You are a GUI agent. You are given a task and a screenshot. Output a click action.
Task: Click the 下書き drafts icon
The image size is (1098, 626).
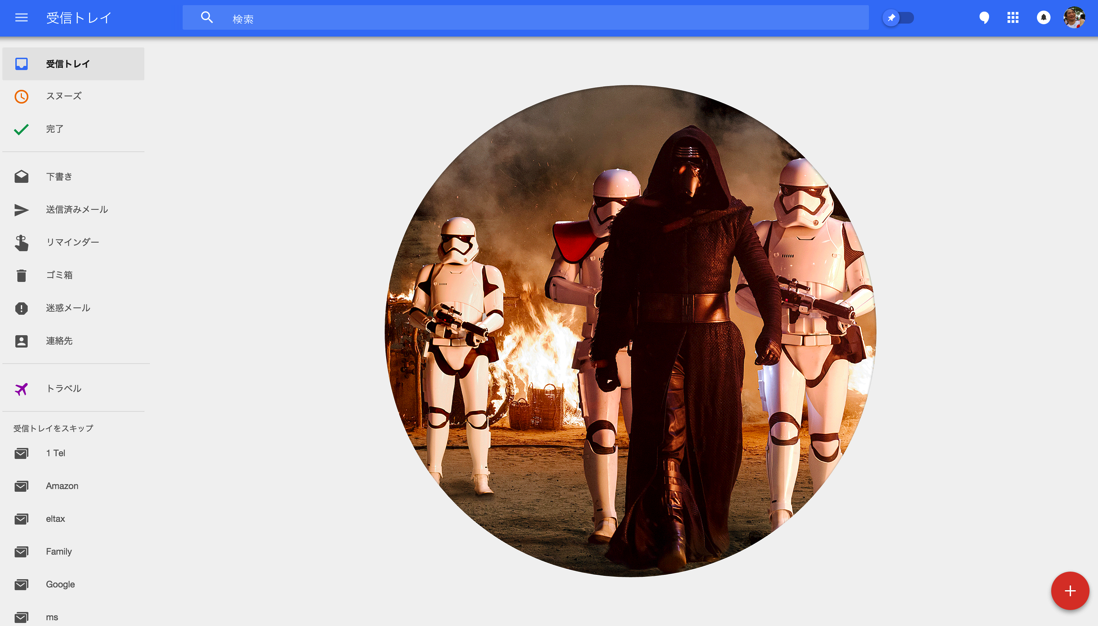(22, 176)
